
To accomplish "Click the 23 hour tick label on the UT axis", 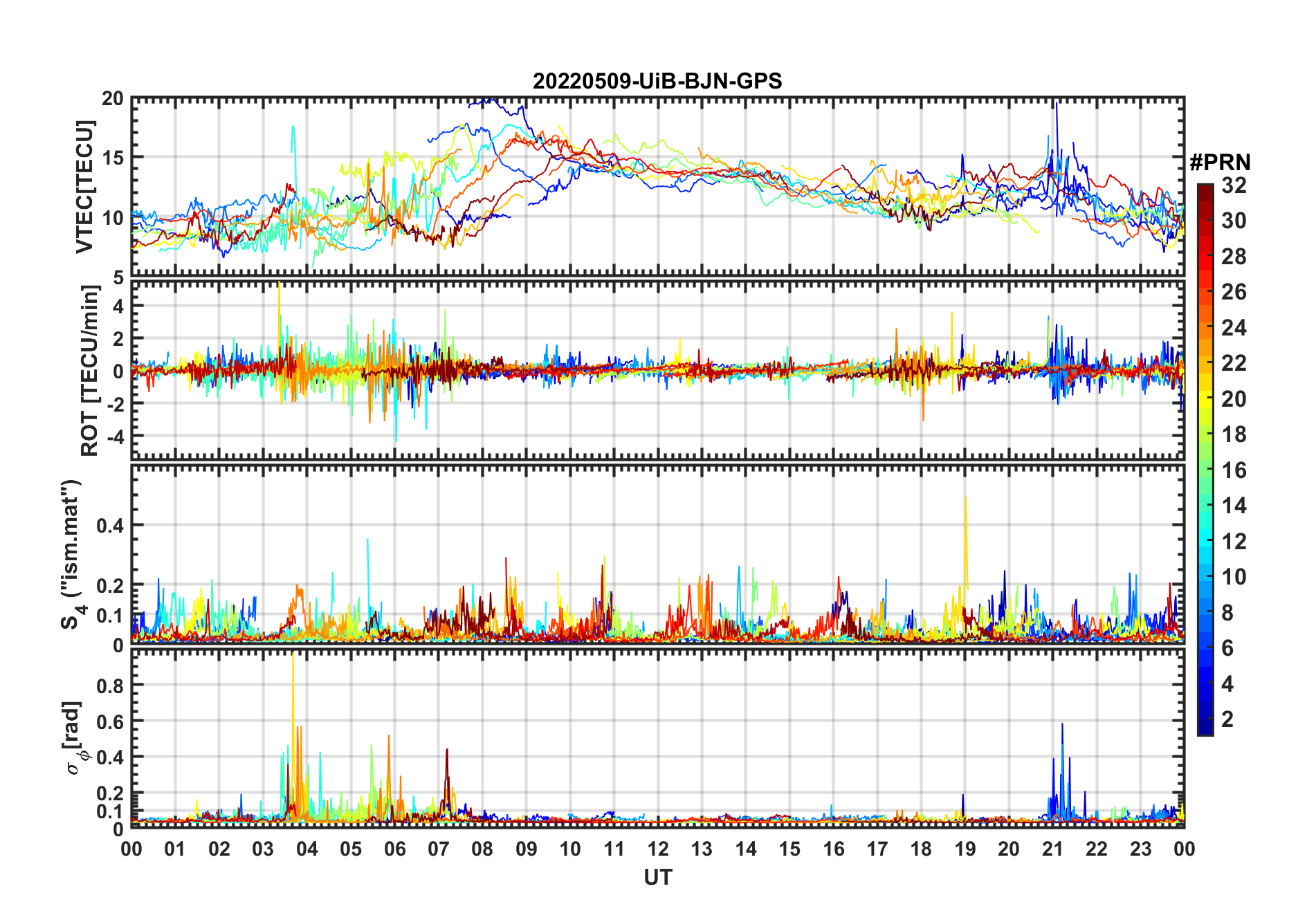I will [x=1141, y=849].
